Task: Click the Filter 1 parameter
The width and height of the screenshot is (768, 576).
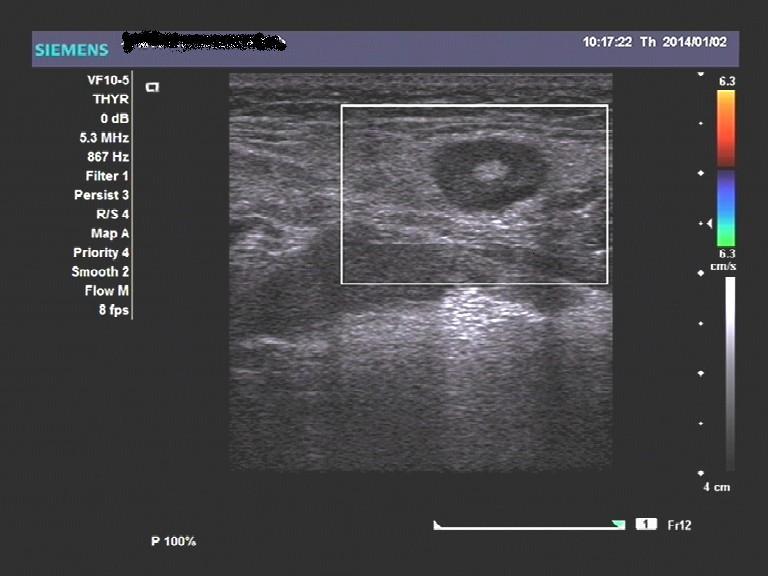Action: (x=107, y=176)
